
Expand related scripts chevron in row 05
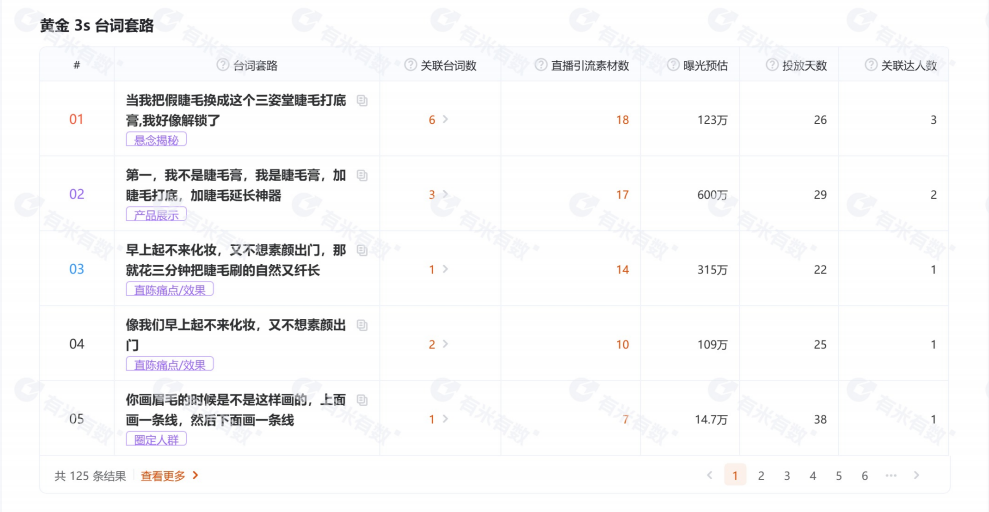click(445, 419)
